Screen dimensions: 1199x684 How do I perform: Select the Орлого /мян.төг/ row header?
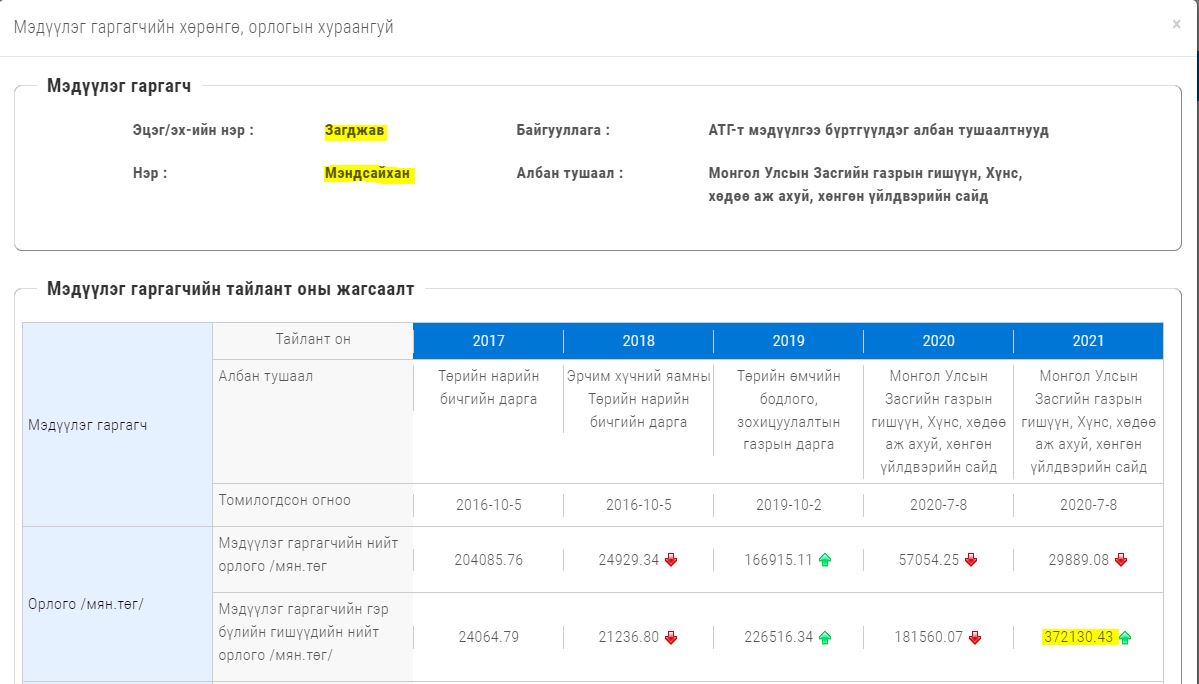tap(87, 604)
